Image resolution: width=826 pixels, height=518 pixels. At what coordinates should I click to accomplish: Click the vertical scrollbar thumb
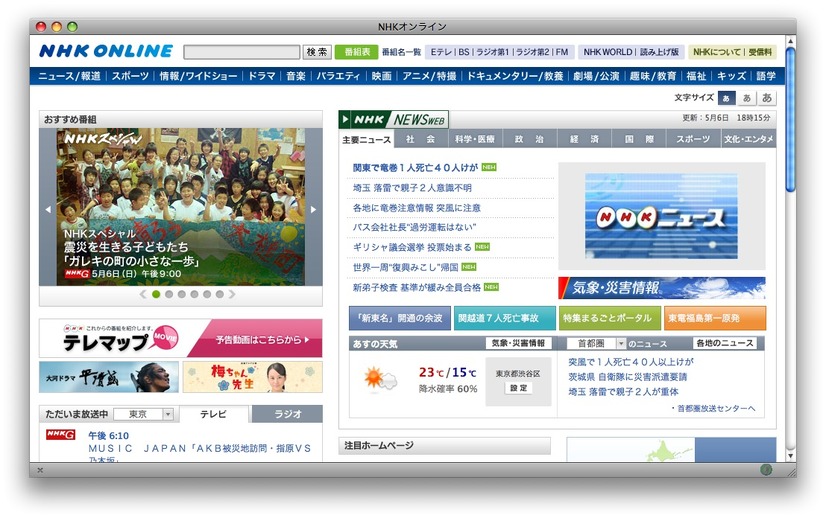(x=790, y=120)
